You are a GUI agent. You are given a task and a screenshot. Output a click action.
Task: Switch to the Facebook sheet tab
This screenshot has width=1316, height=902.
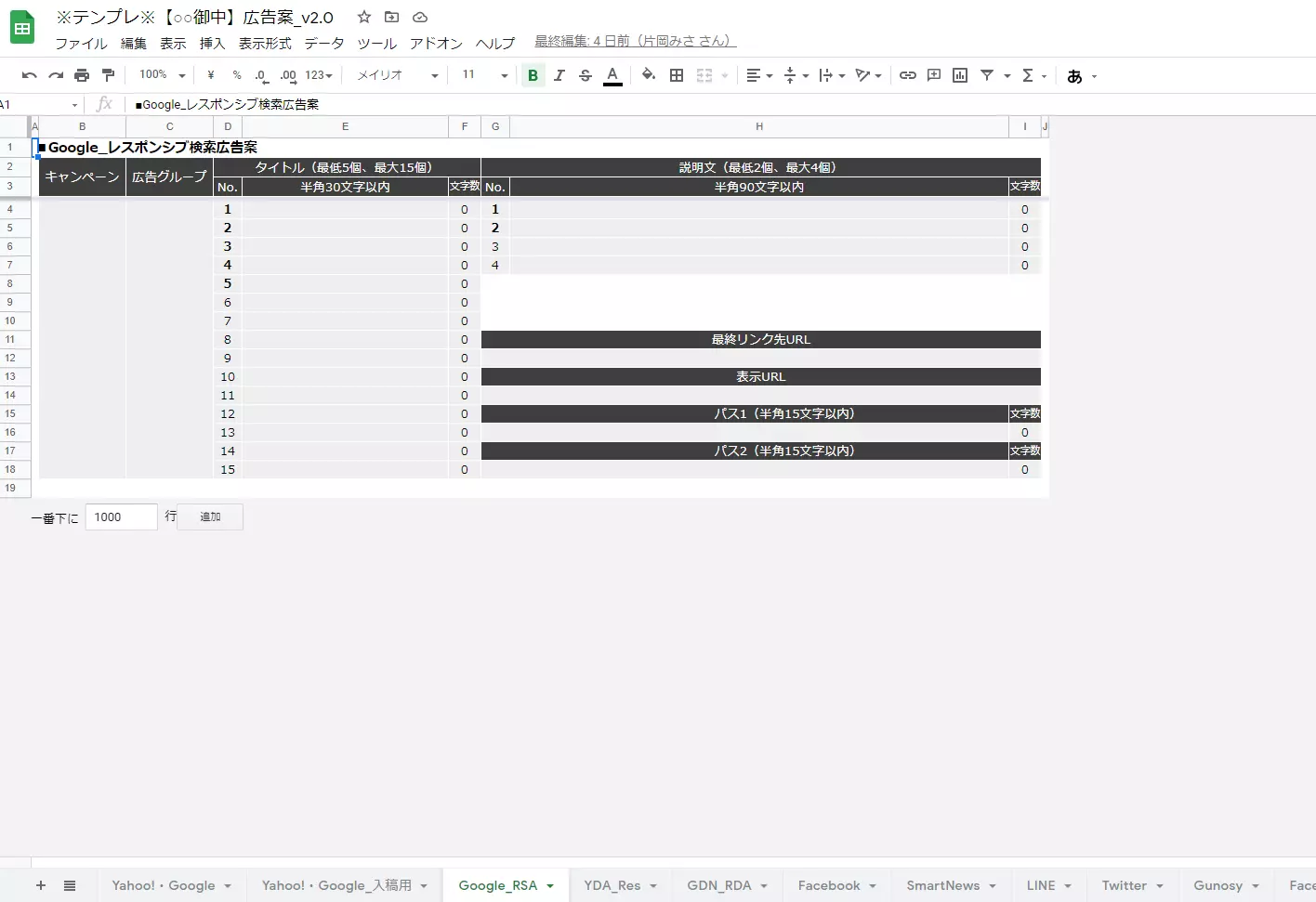[829, 885]
